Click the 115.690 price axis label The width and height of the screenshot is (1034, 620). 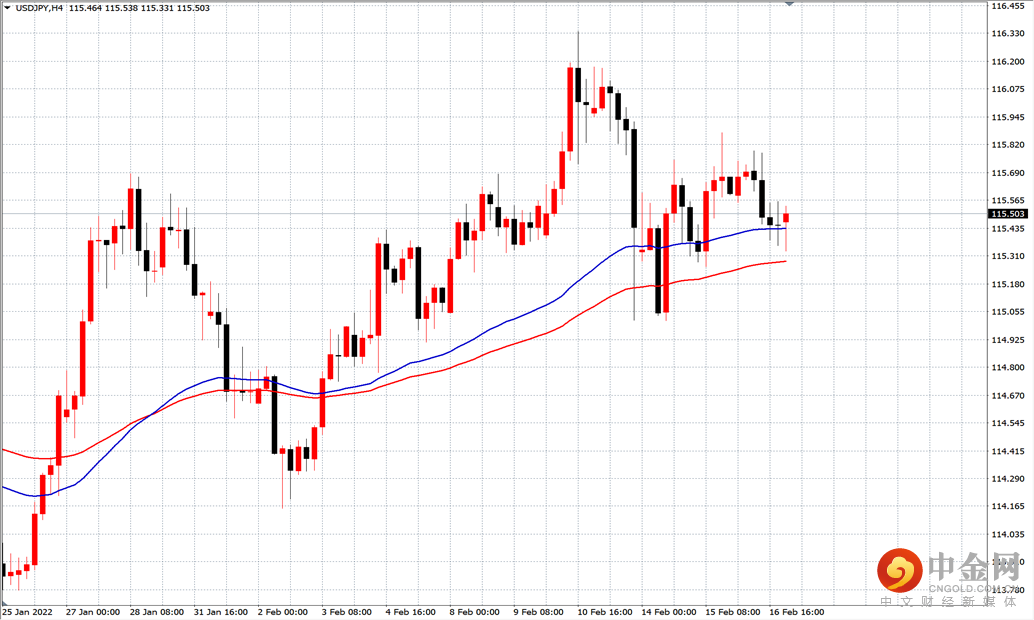point(1008,173)
